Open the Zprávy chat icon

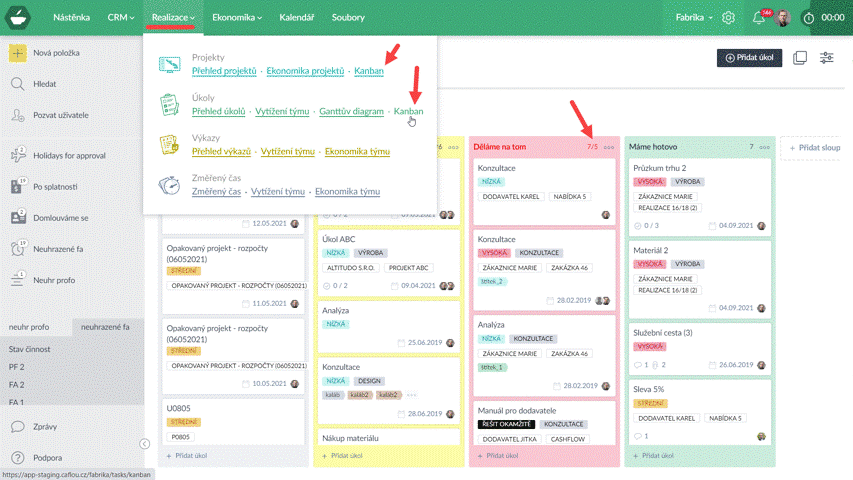(18, 426)
